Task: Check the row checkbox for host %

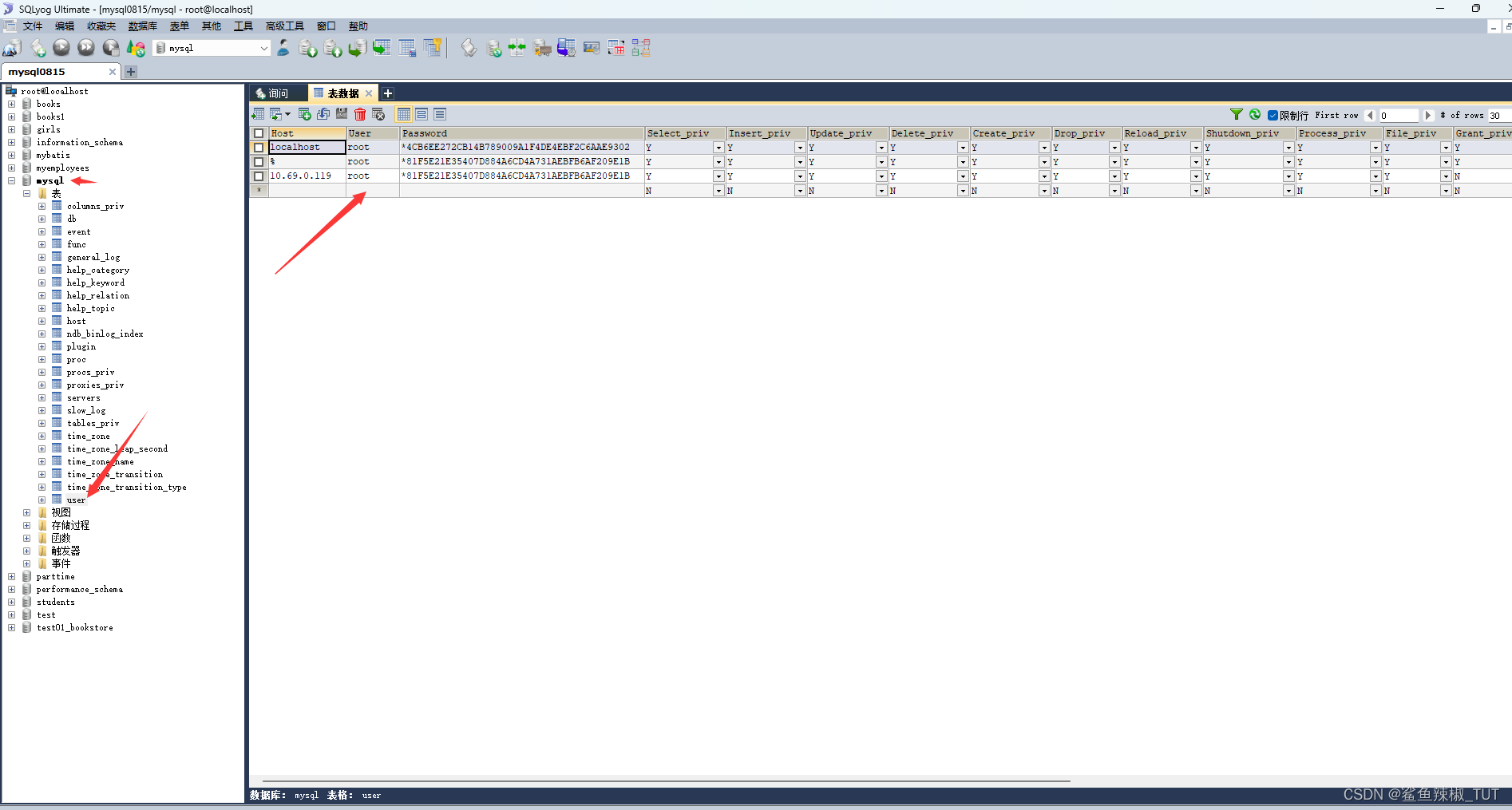Action: tap(259, 162)
